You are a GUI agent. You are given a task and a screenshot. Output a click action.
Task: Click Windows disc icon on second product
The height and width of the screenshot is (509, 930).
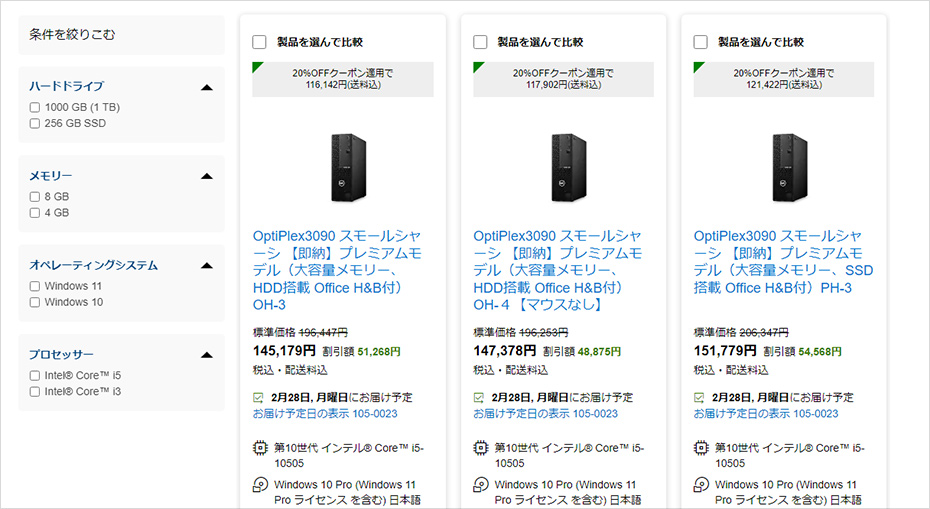click(480, 485)
